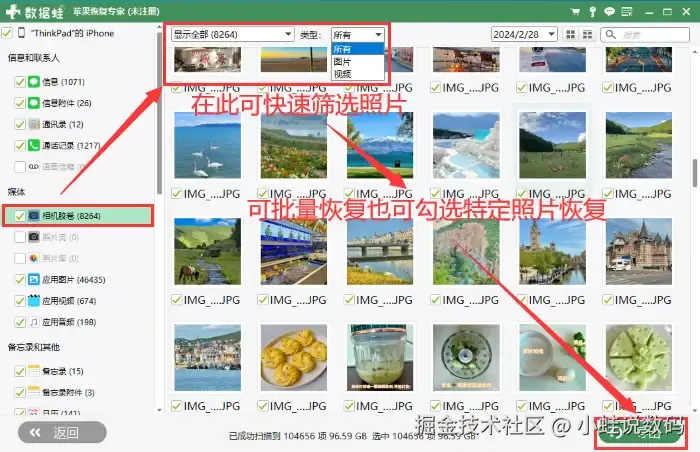Uncheck the 应用视频 (674) checkbox
Image resolution: width=700 pixels, height=452 pixels.
coord(20,301)
